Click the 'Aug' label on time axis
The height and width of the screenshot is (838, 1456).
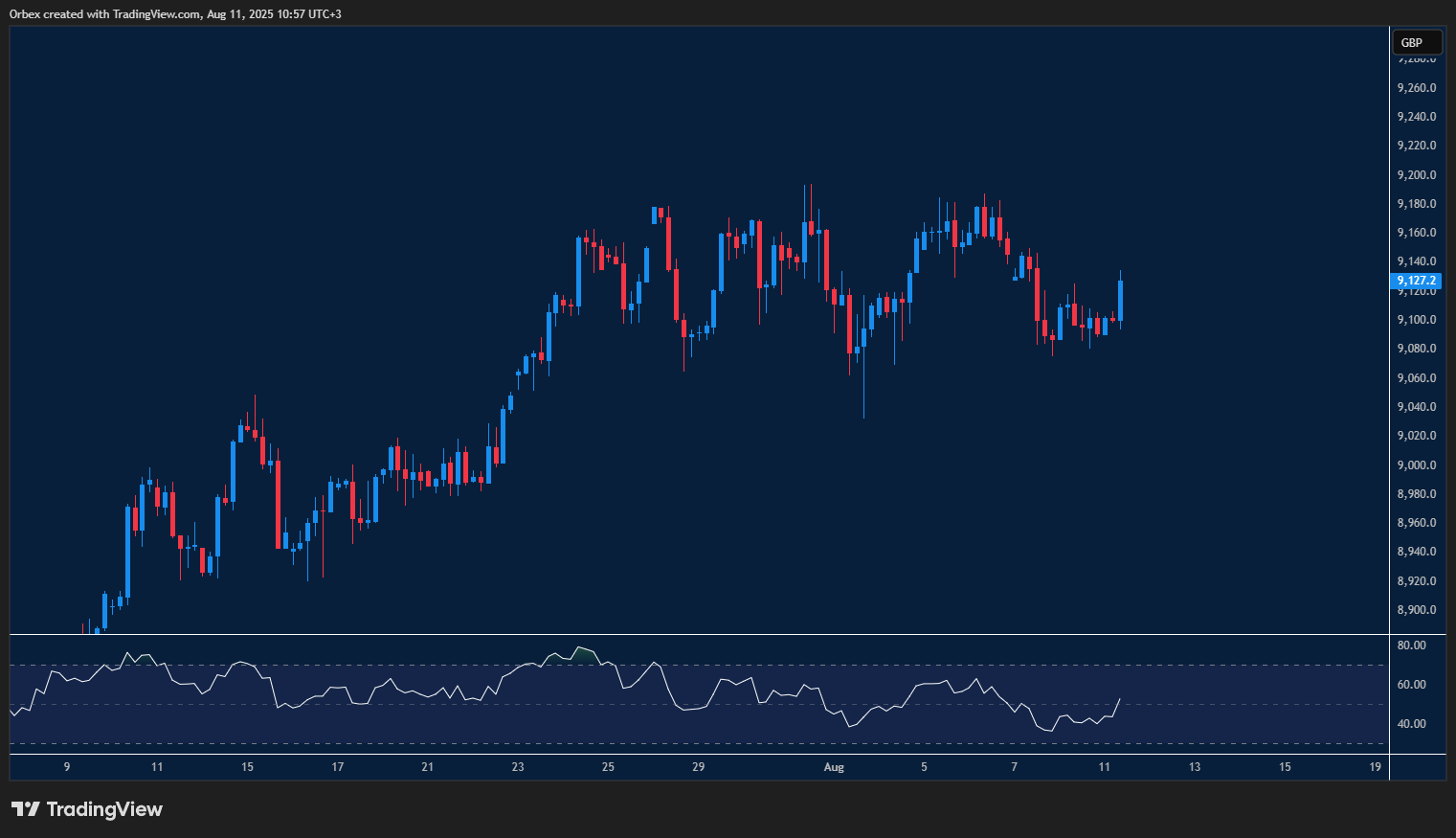click(x=834, y=767)
